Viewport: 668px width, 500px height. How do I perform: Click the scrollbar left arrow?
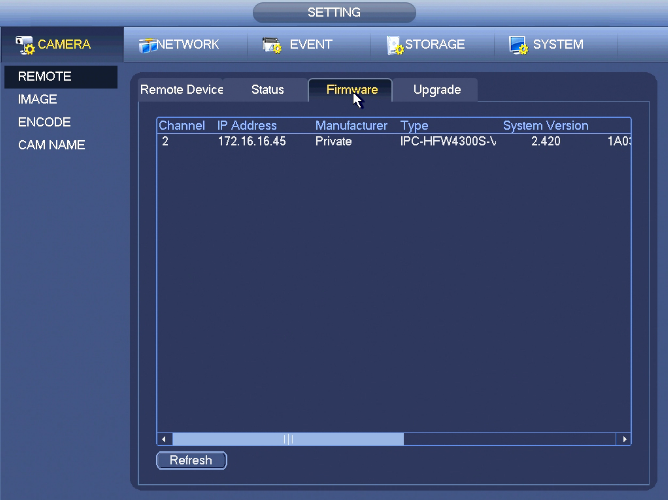[x=164, y=439]
